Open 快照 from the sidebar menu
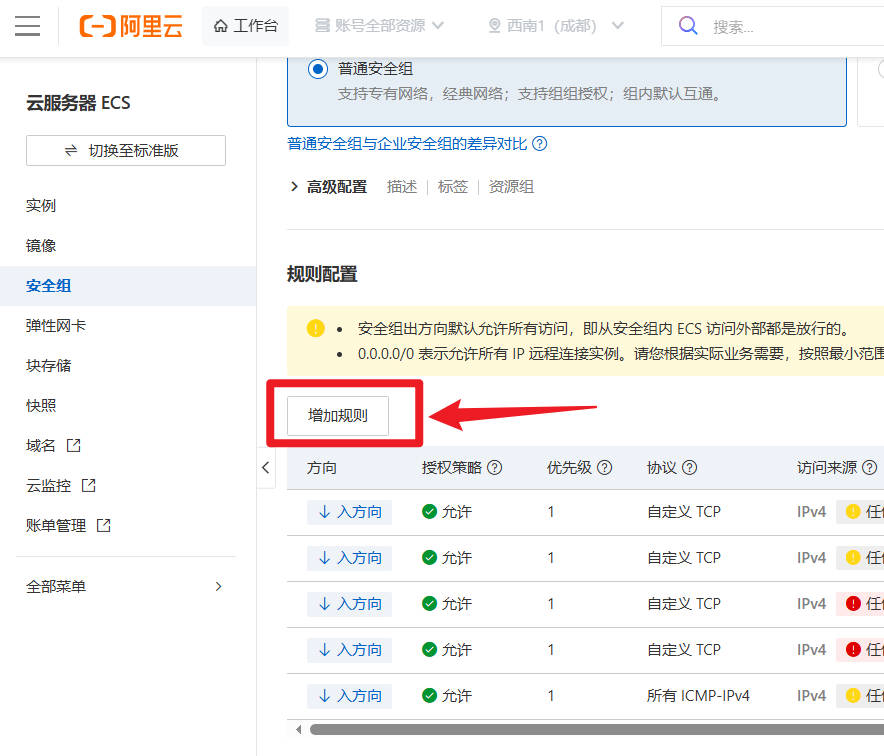Screen dimensions: 884x756 tap(41, 406)
